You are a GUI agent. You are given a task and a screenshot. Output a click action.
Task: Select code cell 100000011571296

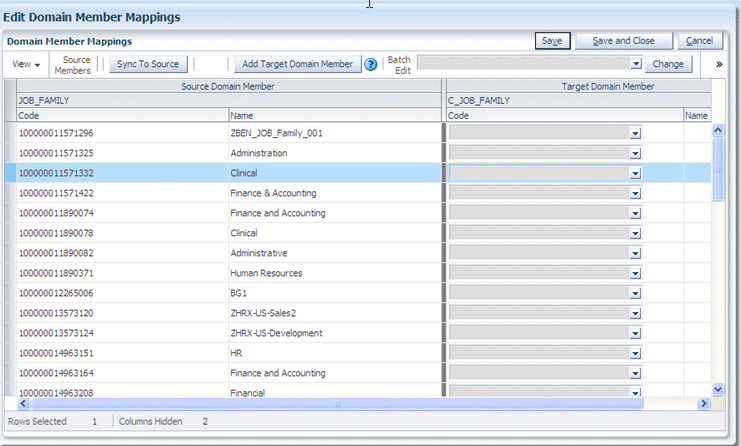122,133
